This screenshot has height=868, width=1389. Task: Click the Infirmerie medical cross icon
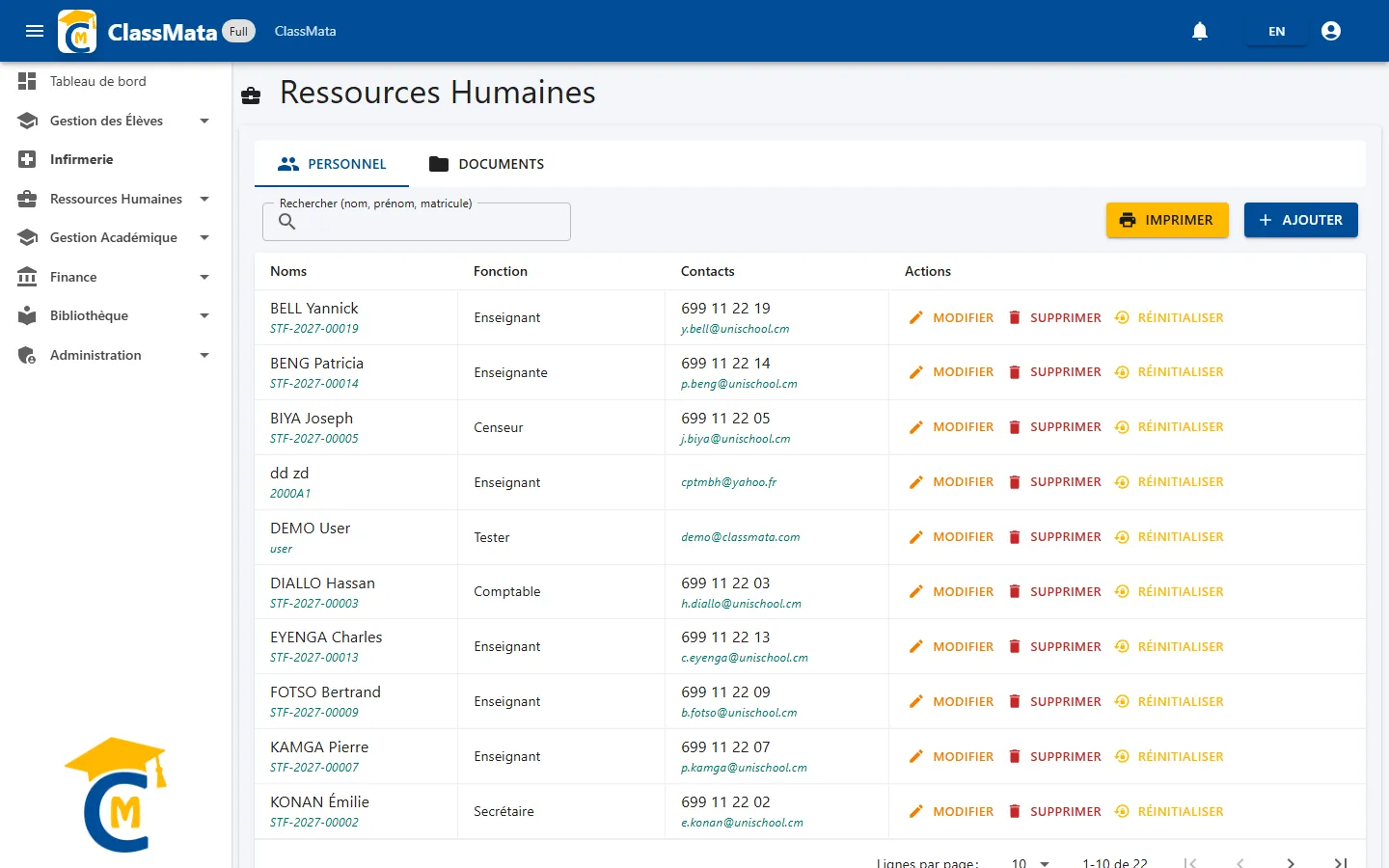(27, 159)
